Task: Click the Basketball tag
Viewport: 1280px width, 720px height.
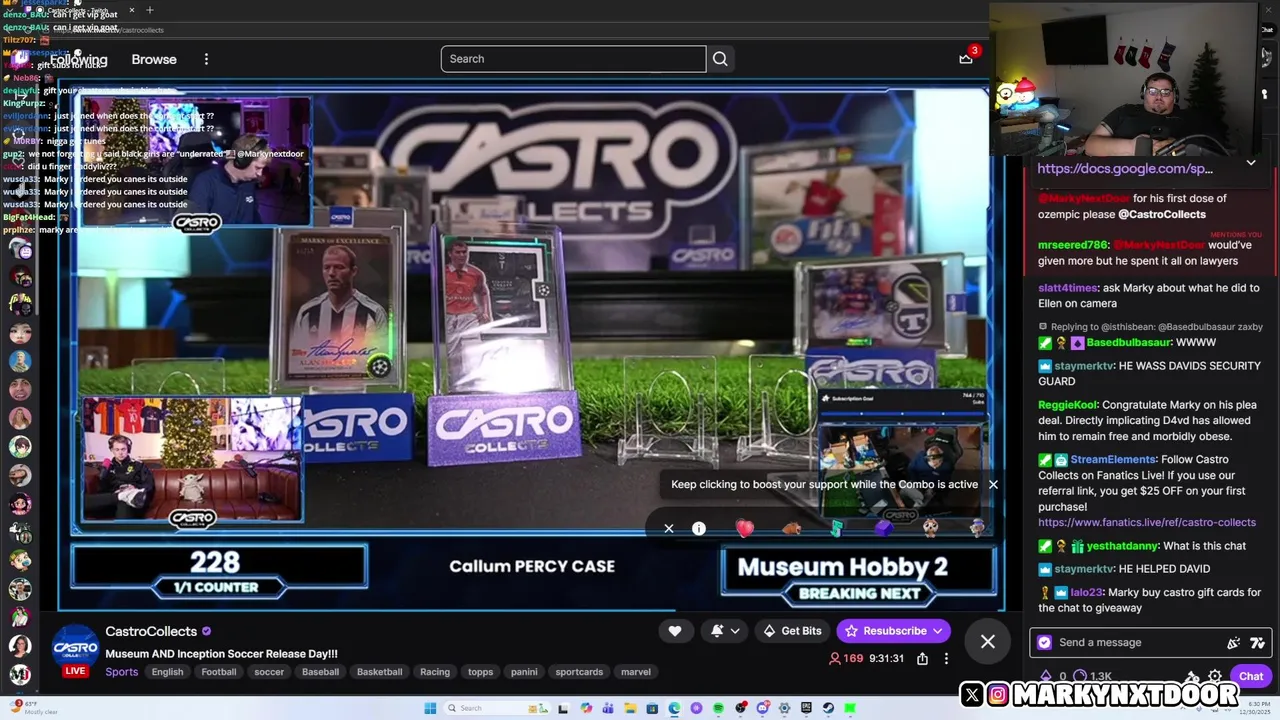Action: 380,672
